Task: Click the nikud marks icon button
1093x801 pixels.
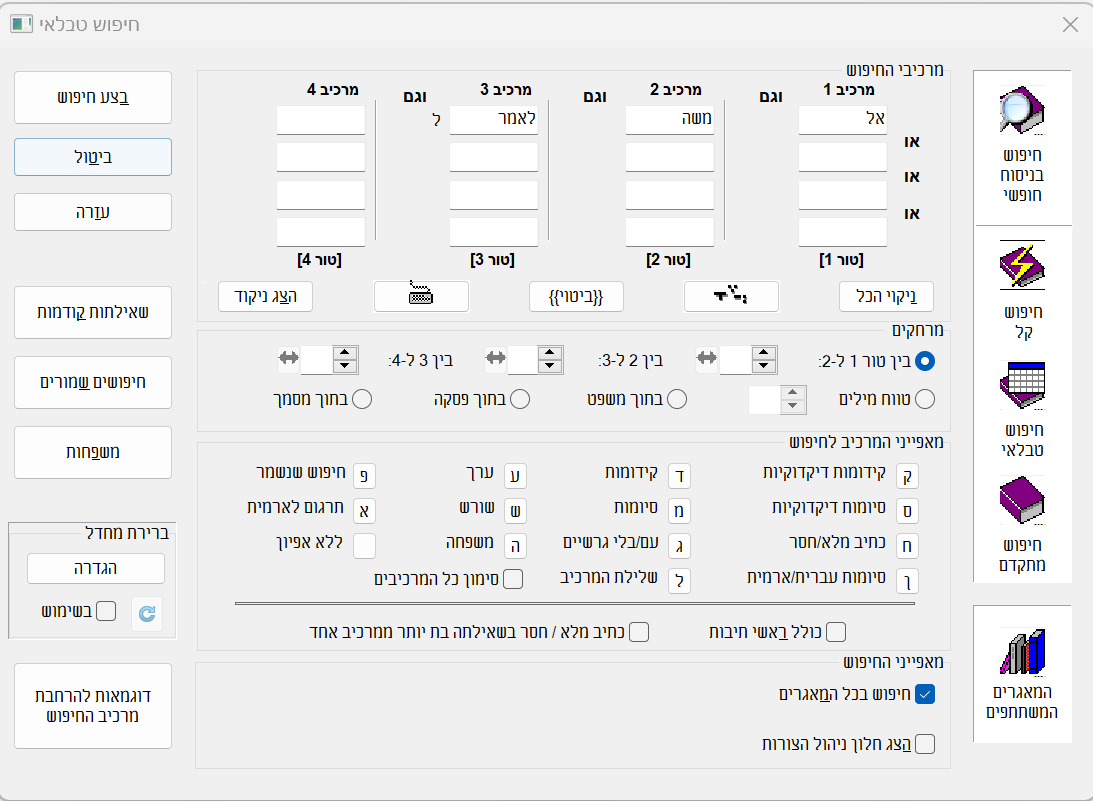Action: 731,296
